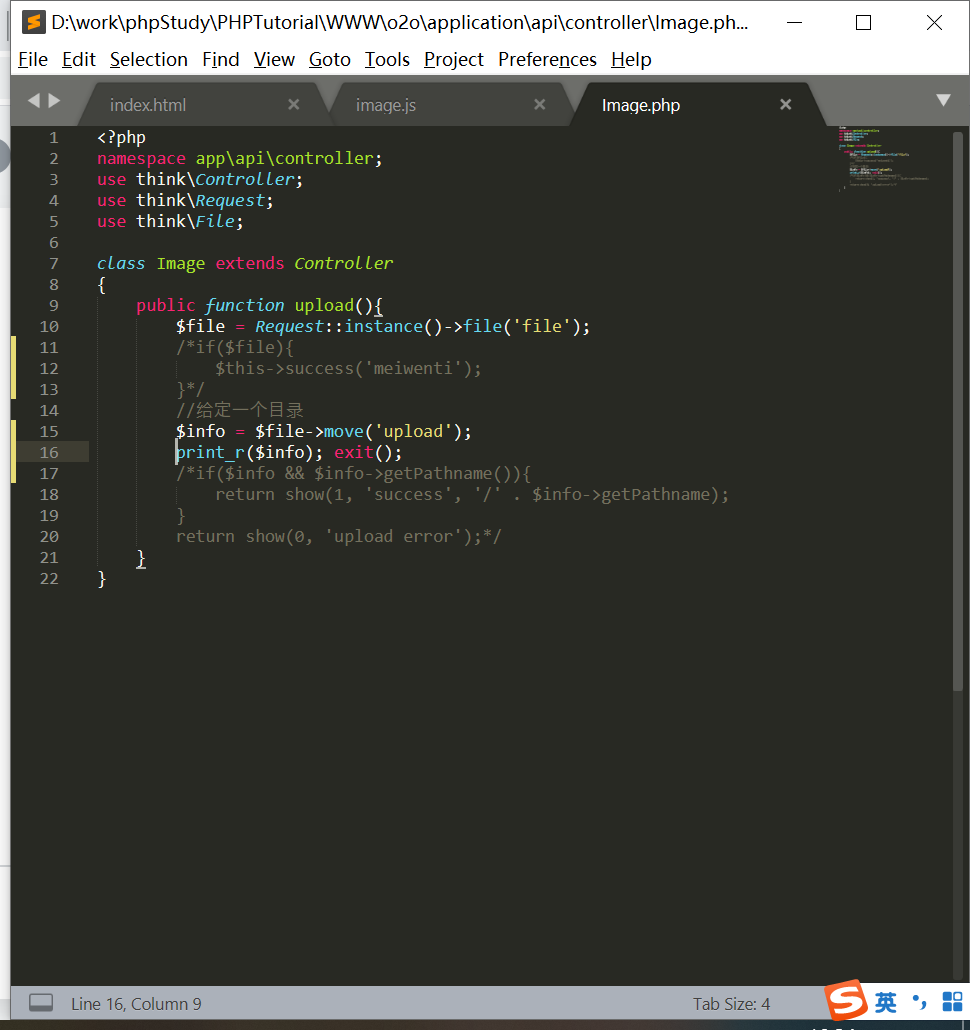This screenshot has height=1030, width=970.
Task: Click 'Request' in the use statement on line 4
Action: point(230,200)
